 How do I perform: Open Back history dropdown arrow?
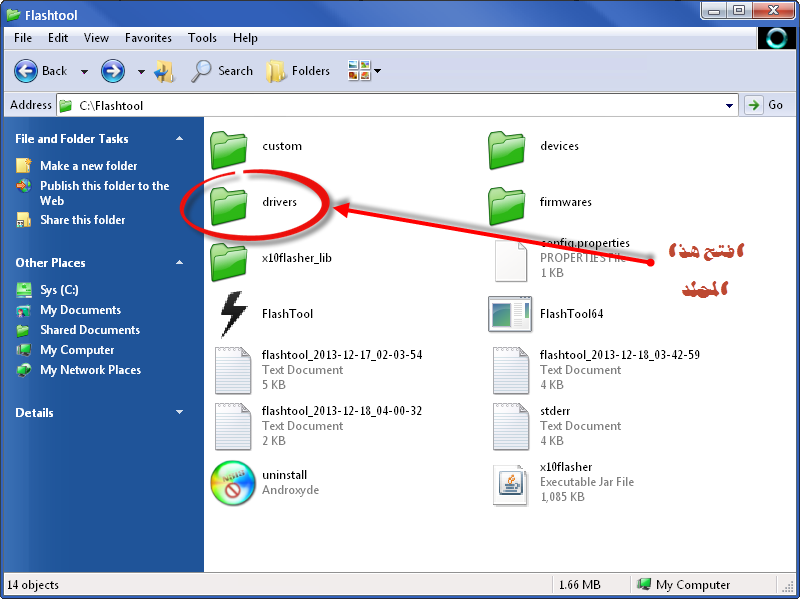coord(84,71)
